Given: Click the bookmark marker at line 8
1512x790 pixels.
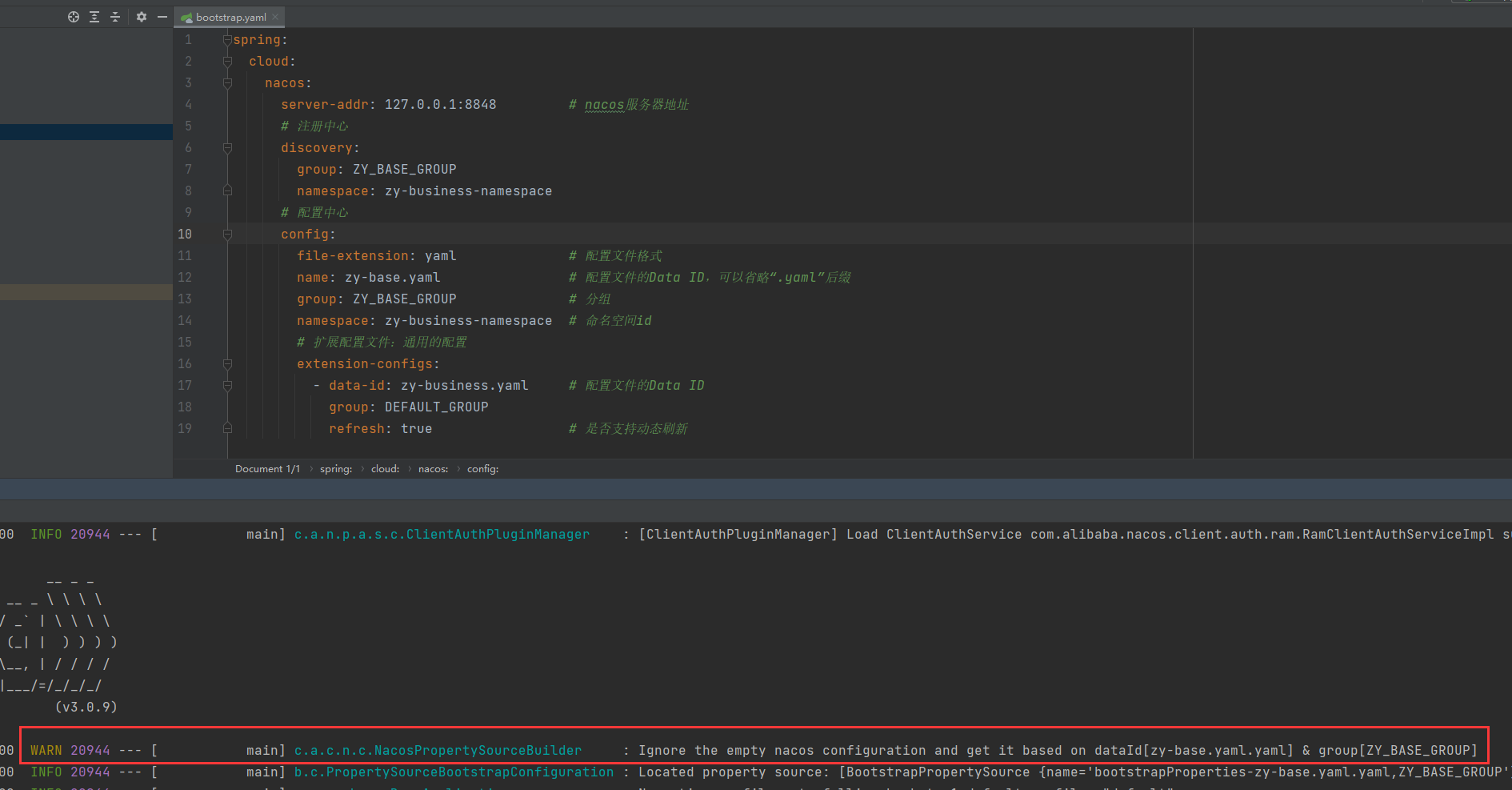Looking at the screenshot, I should click(227, 190).
